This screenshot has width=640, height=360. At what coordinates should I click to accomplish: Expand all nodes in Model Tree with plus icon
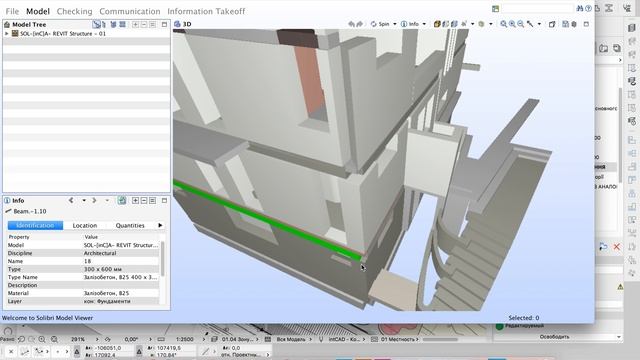pos(135,24)
